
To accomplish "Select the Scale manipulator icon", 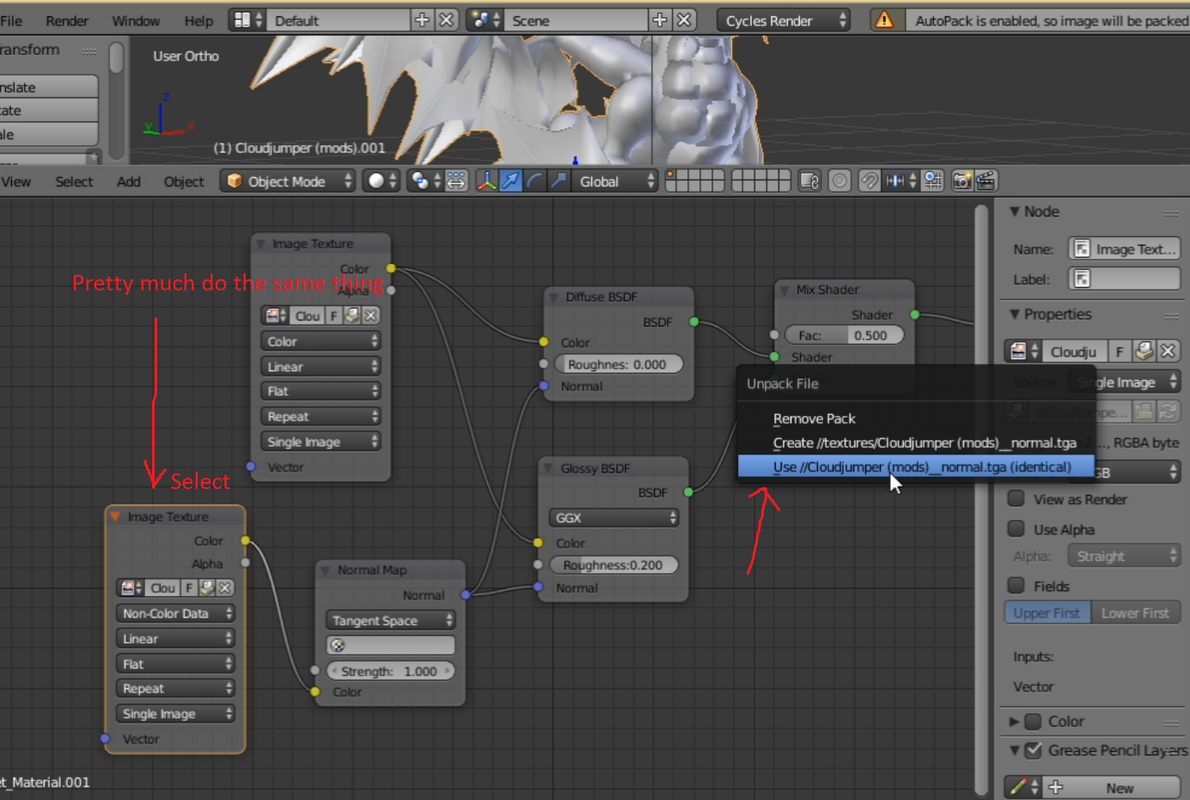I will 559,181.
